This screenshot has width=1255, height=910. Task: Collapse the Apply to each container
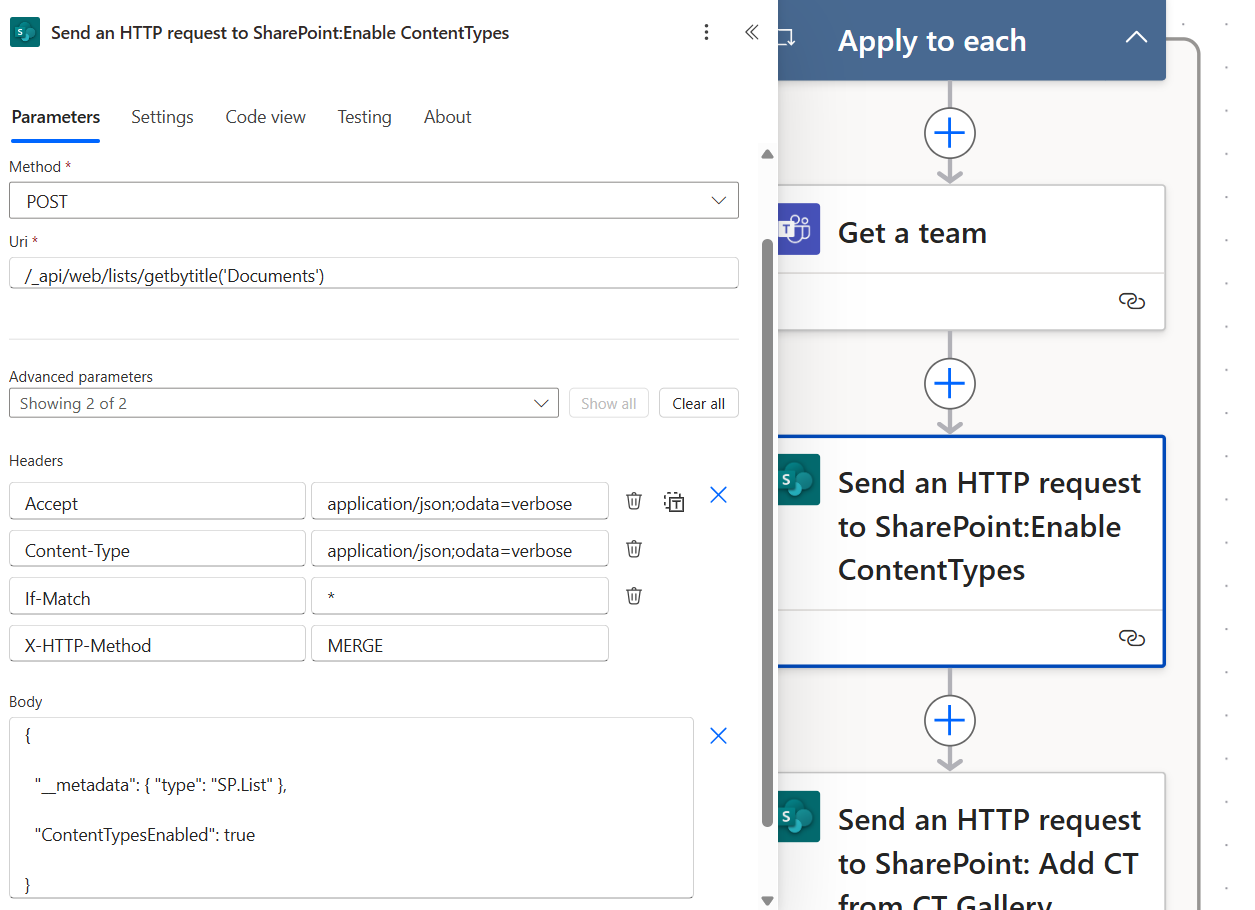[x=1136, y=38]
